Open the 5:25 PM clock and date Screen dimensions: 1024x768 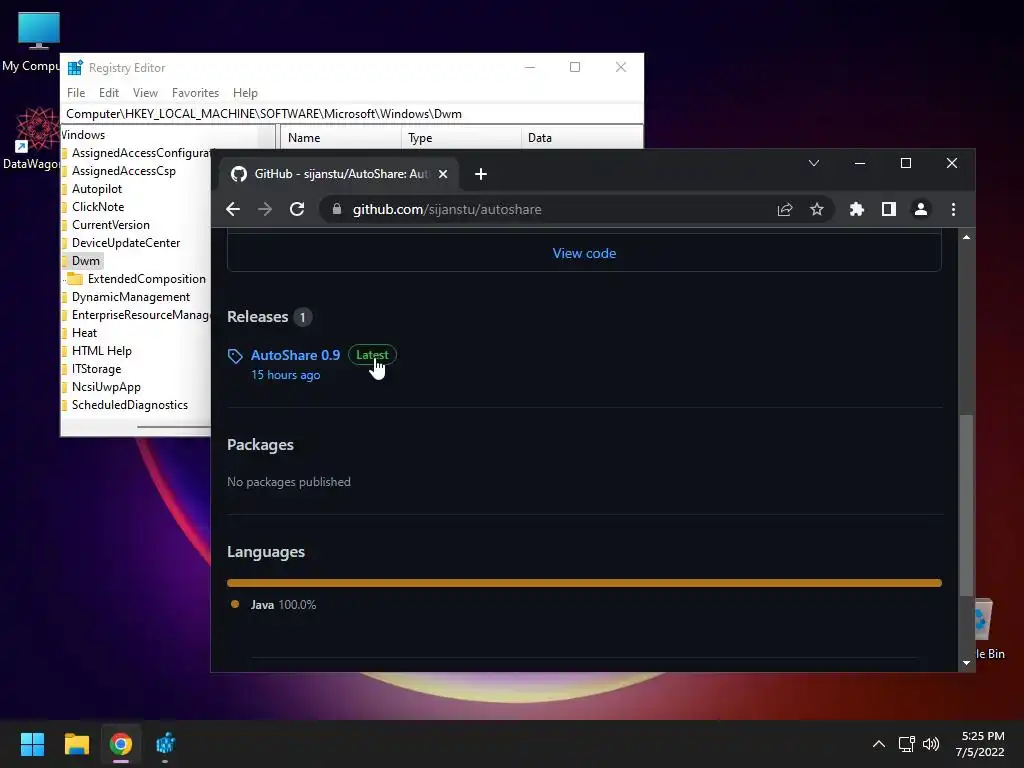tap(980, 744)
